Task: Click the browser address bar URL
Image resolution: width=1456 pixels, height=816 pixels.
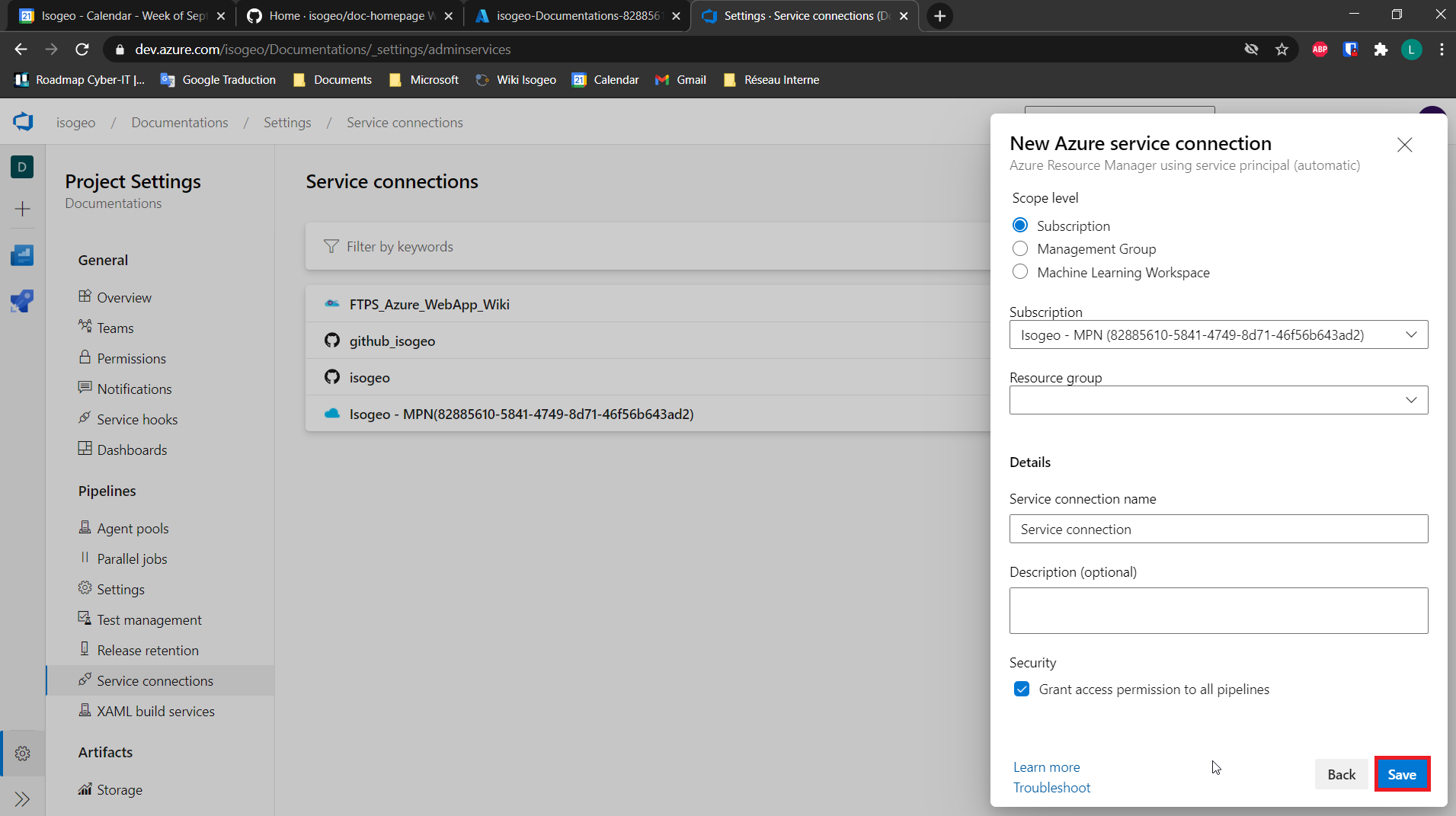Action: pyautogui.click(x=323, y=50)
